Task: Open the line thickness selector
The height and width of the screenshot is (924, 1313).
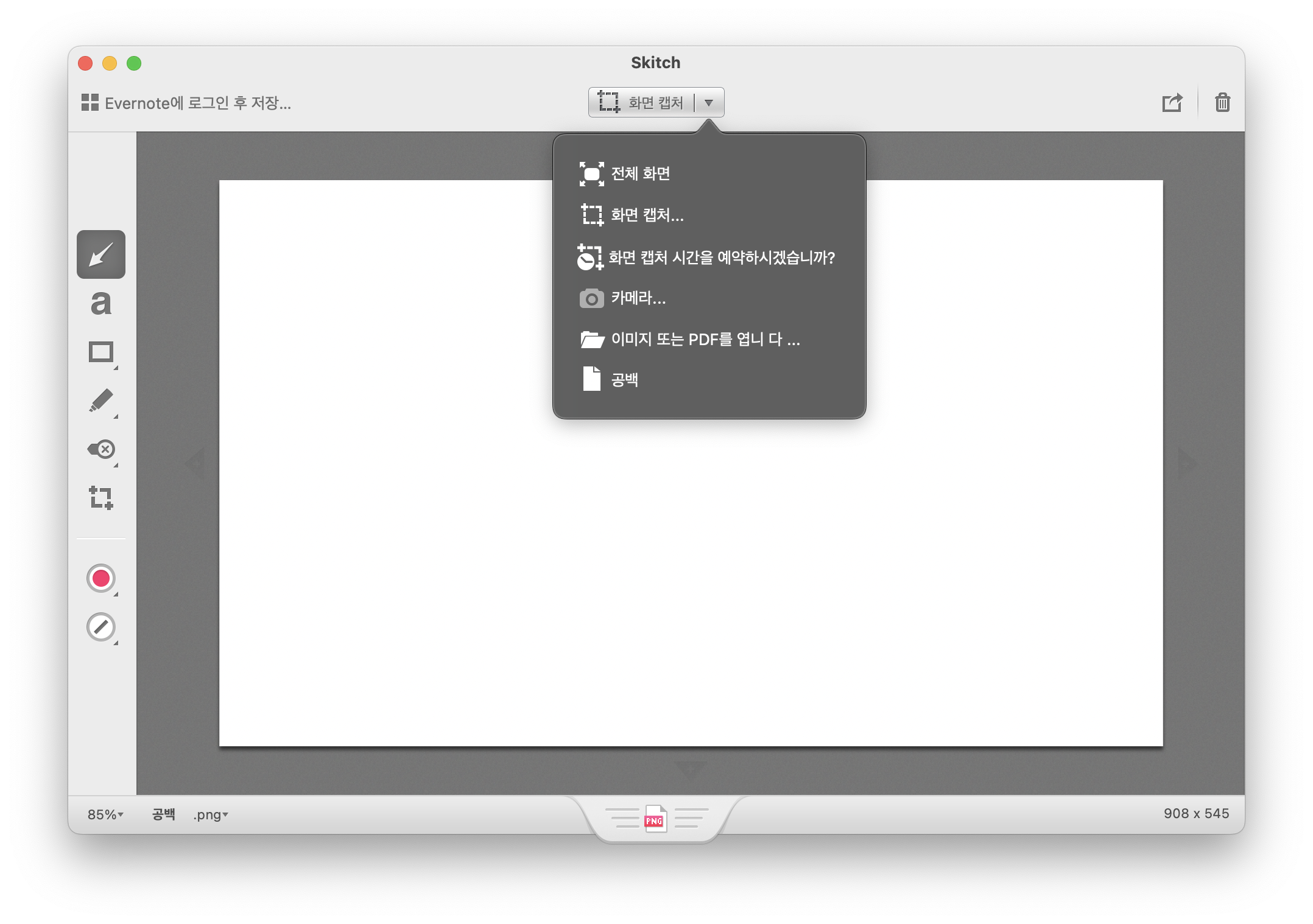Action: (x=101, y=627)
